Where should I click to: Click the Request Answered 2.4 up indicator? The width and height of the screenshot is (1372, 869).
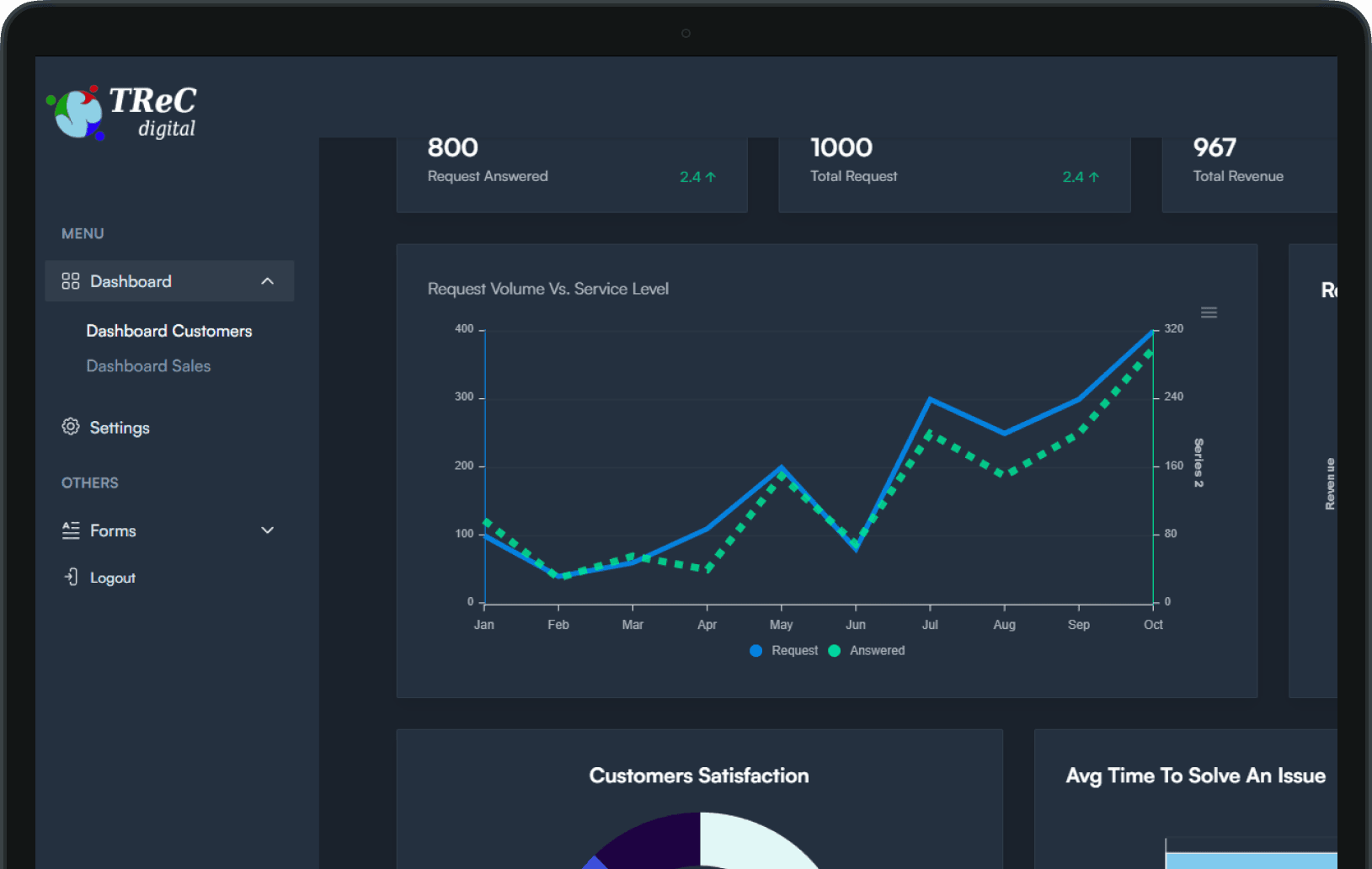pos(697,177)
